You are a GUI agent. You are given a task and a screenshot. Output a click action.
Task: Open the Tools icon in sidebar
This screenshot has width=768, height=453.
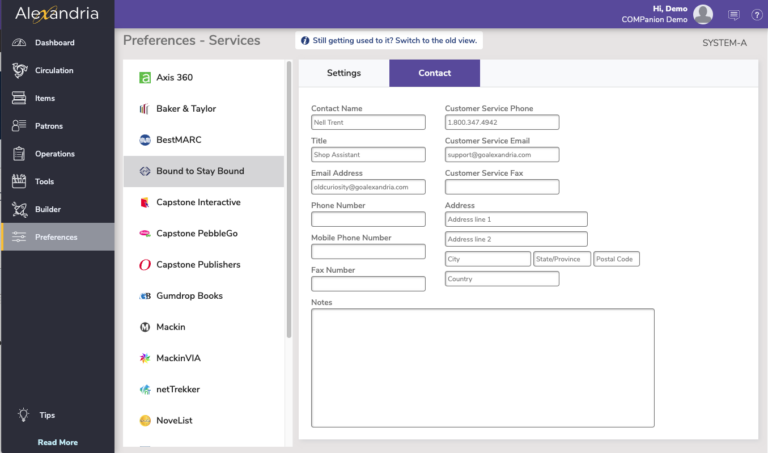19,181
